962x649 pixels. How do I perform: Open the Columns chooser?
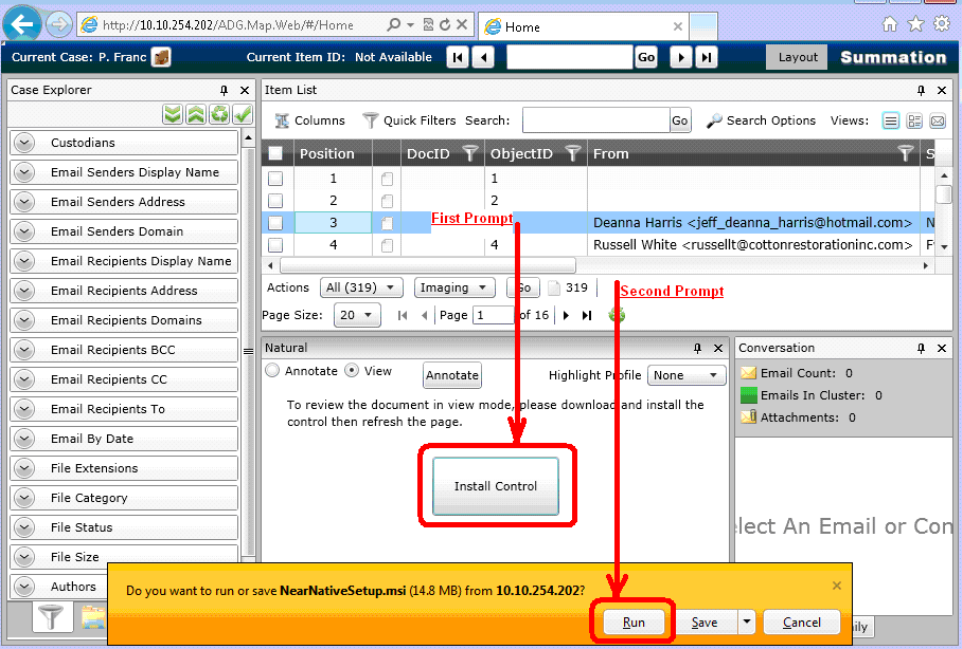pos(310,121)
